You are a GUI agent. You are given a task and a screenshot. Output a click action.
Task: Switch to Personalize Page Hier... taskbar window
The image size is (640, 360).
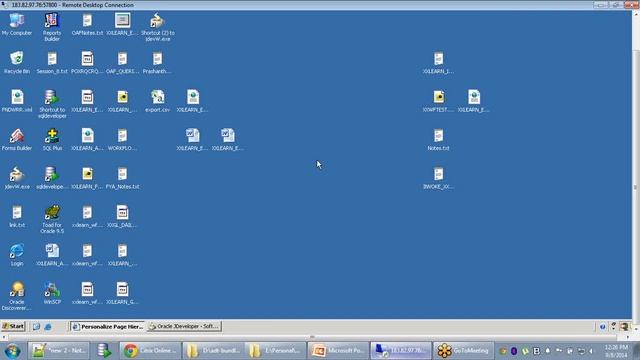(x=108, y=327)
